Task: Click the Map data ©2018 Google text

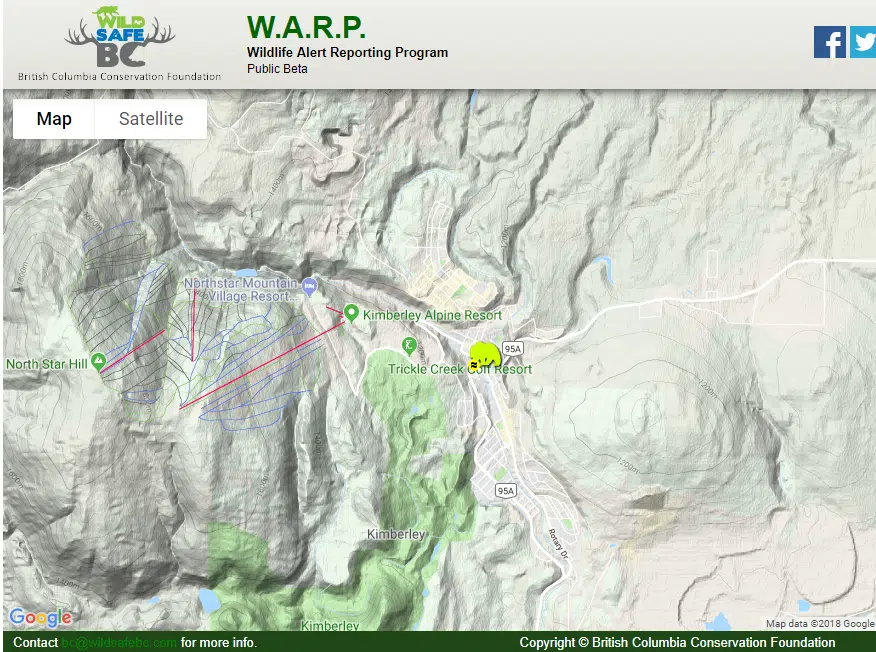Action: click(x=820, y=624)
